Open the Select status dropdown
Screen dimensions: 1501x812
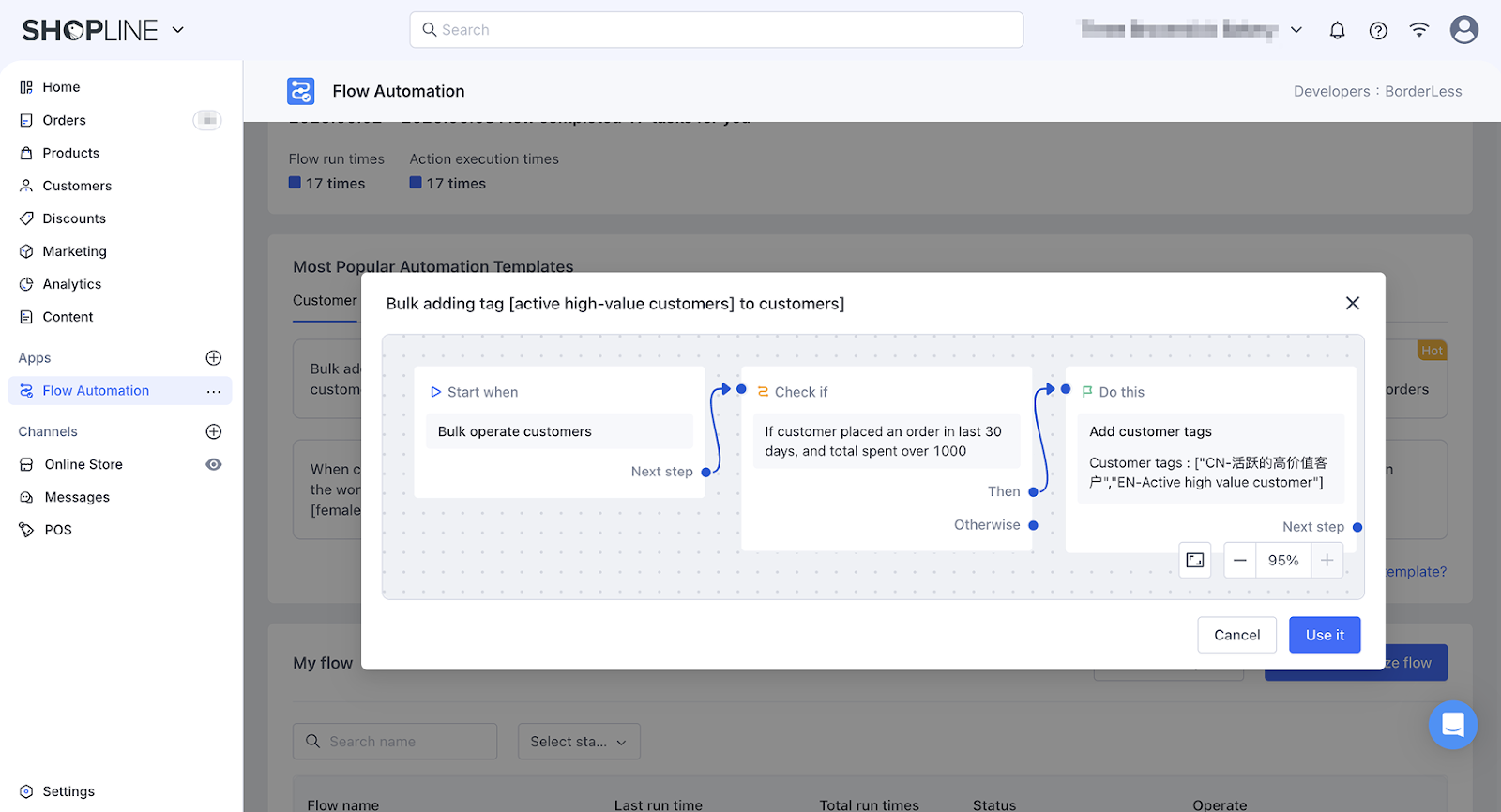578,742
